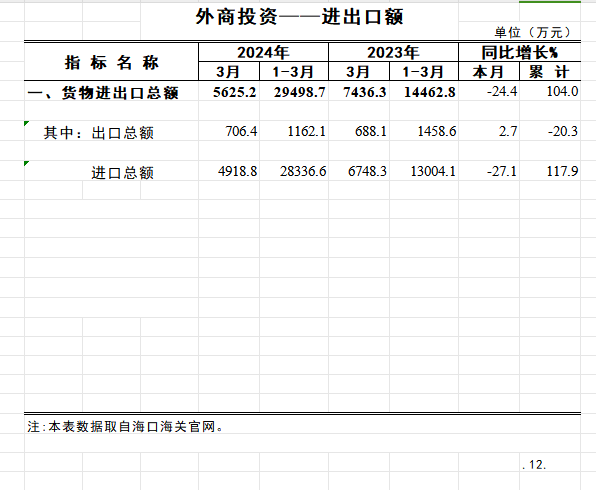Click the 单位（万元）unit label cell

534,32
